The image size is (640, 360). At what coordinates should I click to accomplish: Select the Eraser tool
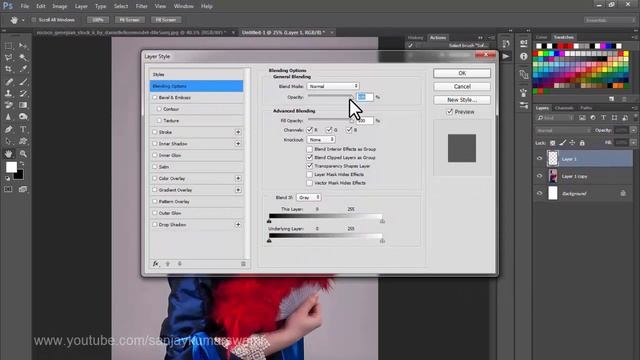(8, 105)
